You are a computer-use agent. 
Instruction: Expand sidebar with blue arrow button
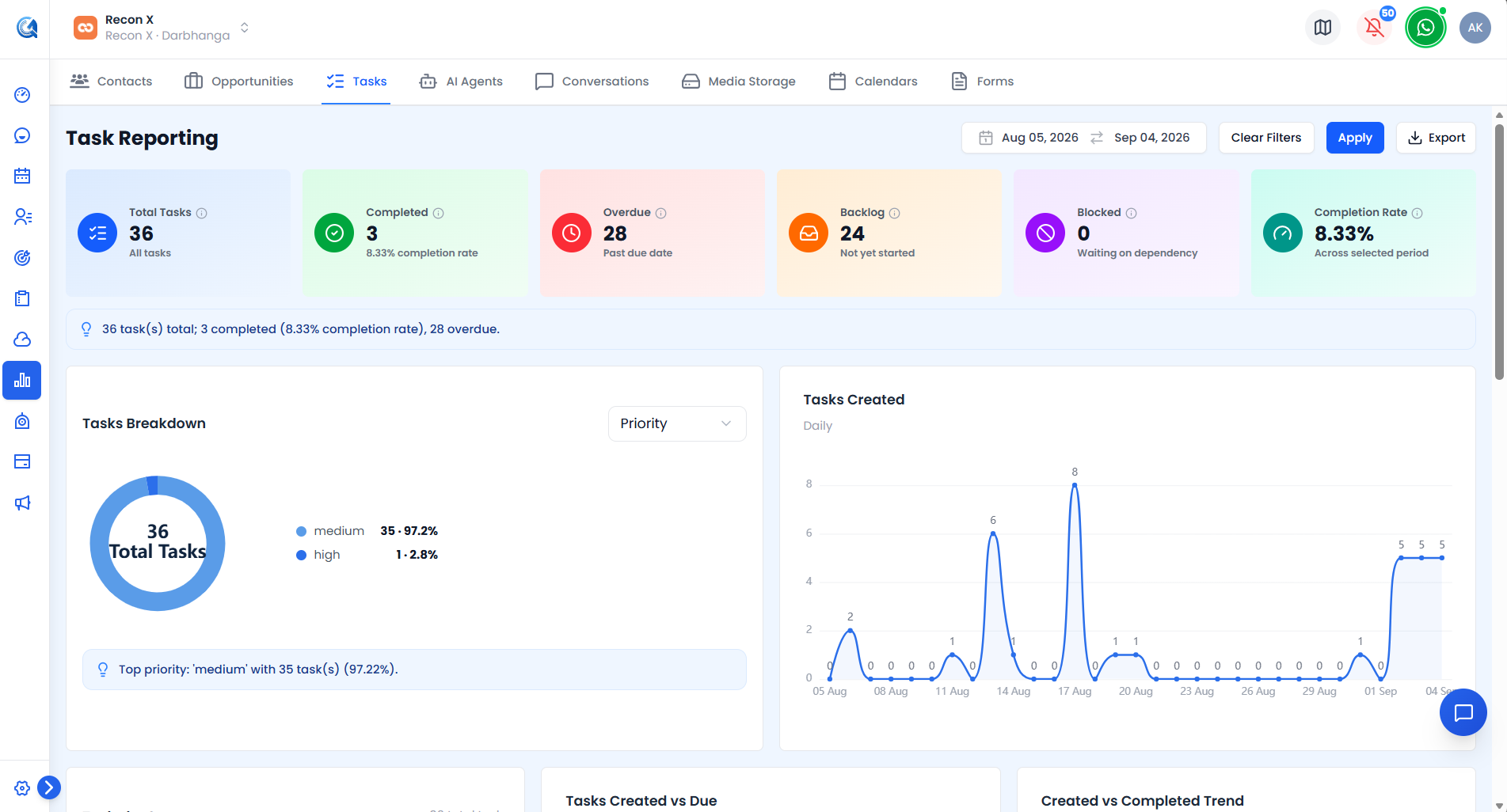(49, 787)
